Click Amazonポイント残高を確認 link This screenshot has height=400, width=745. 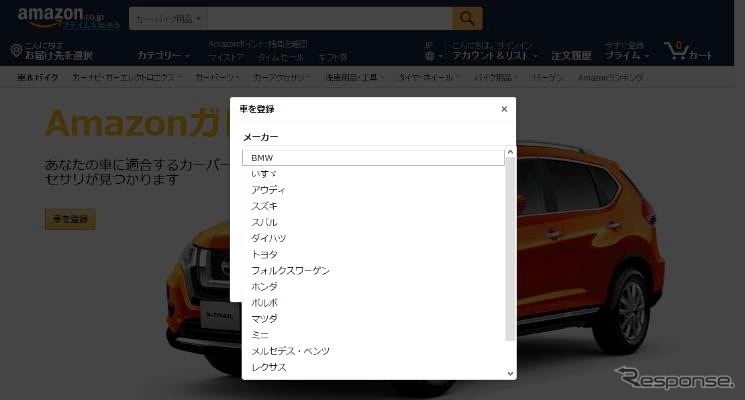click(258, 44)
